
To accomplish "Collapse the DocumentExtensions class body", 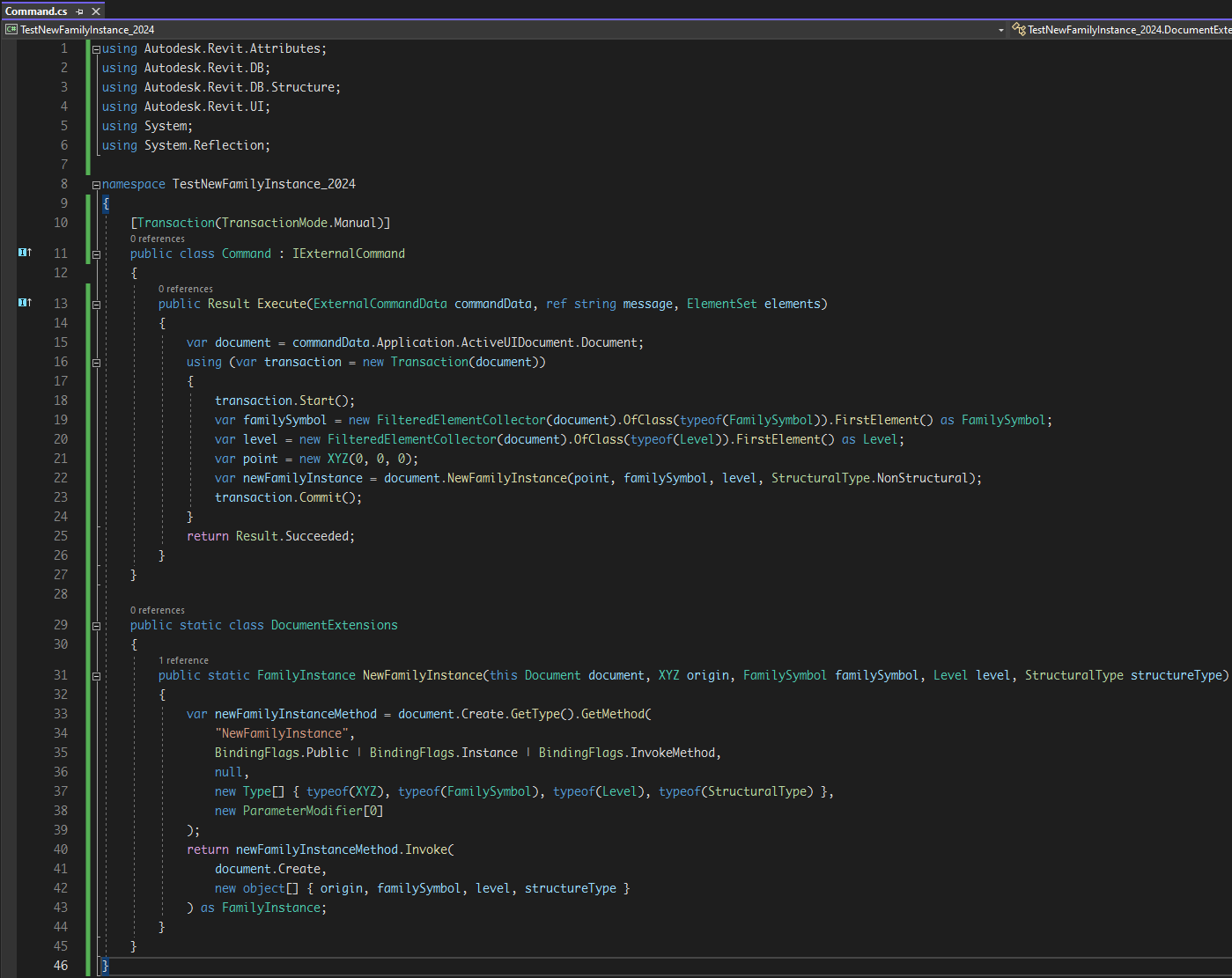I will click(95, 625).
